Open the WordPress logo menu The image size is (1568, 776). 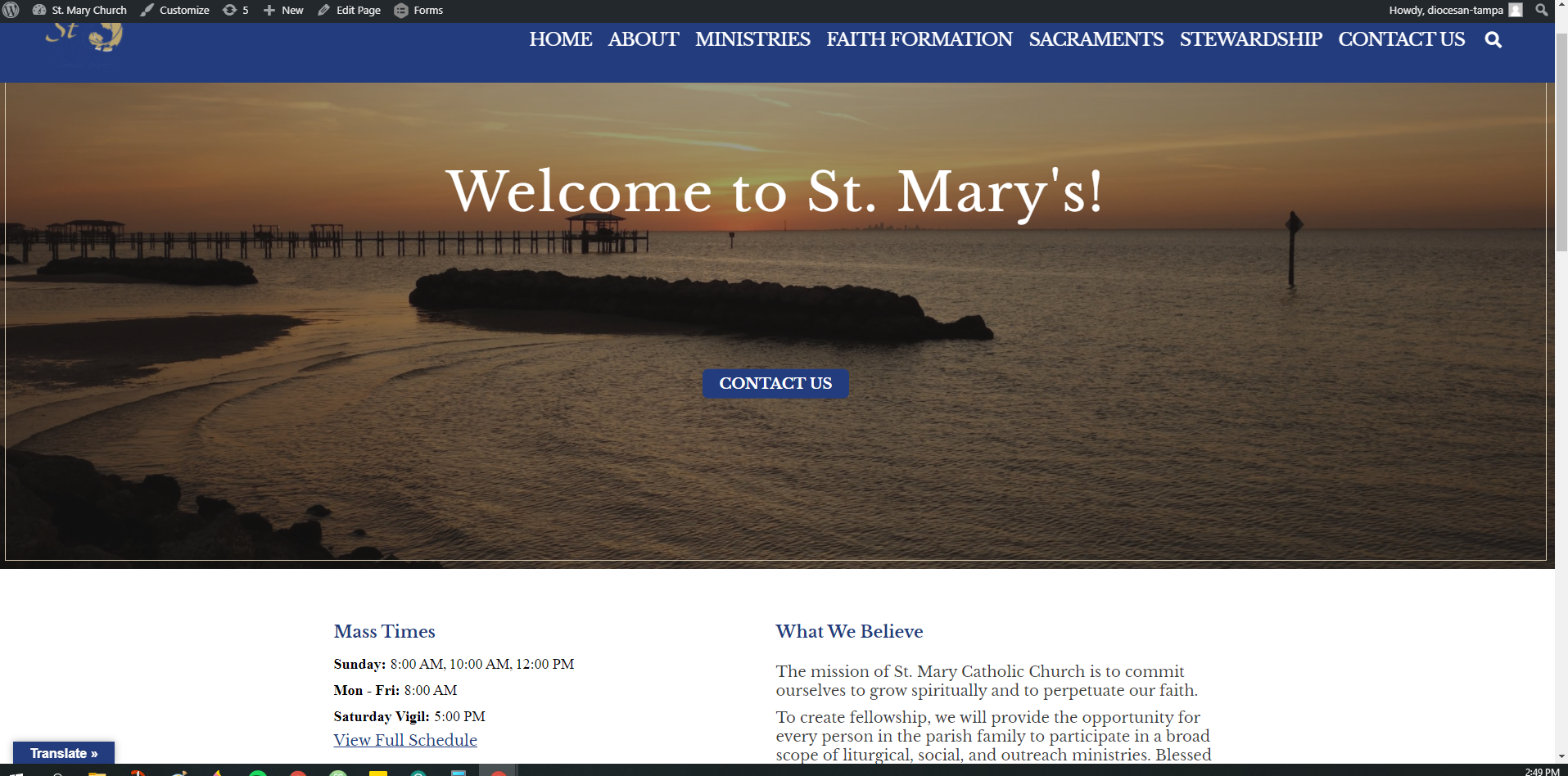point(11,10)
